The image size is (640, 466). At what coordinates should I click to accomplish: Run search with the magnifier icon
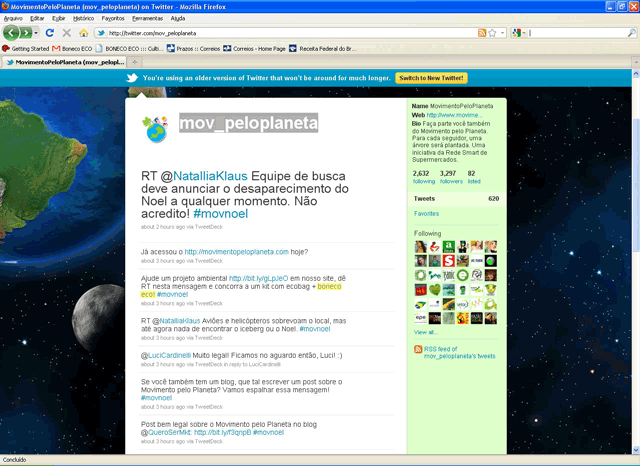631,33
